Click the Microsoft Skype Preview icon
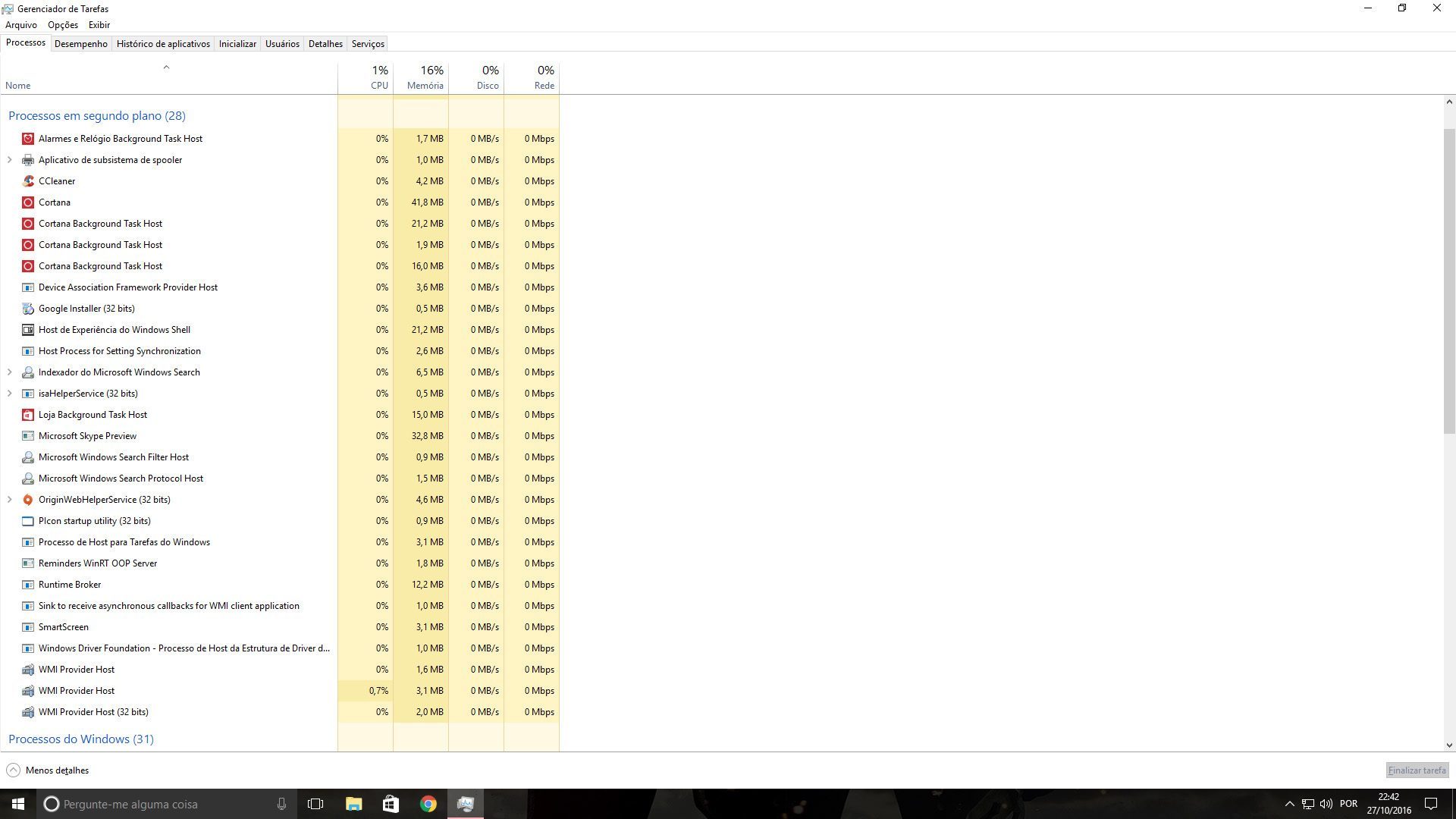Viewport: 1456px width, 819px height. [x=28, y=436]
